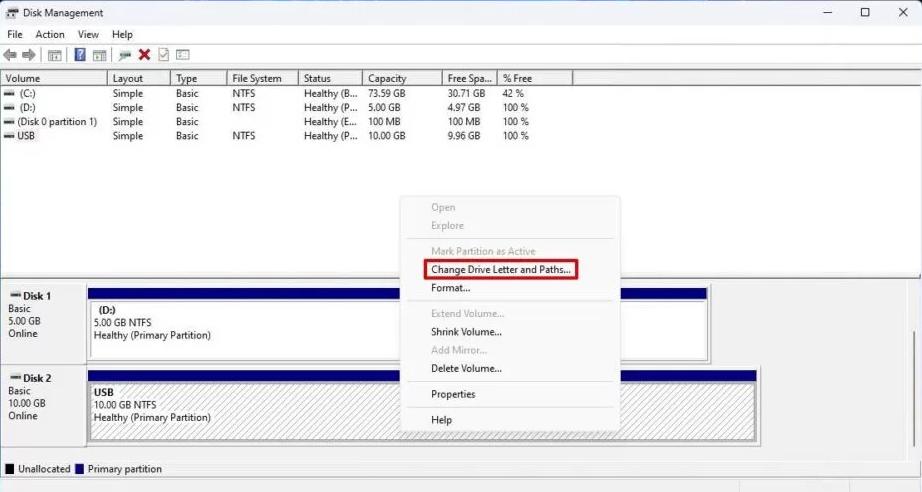Click the Forward arrow in the toolbar
Viewport: 922px width, 492px height.
pyautogui.click(x=29, y=55)
